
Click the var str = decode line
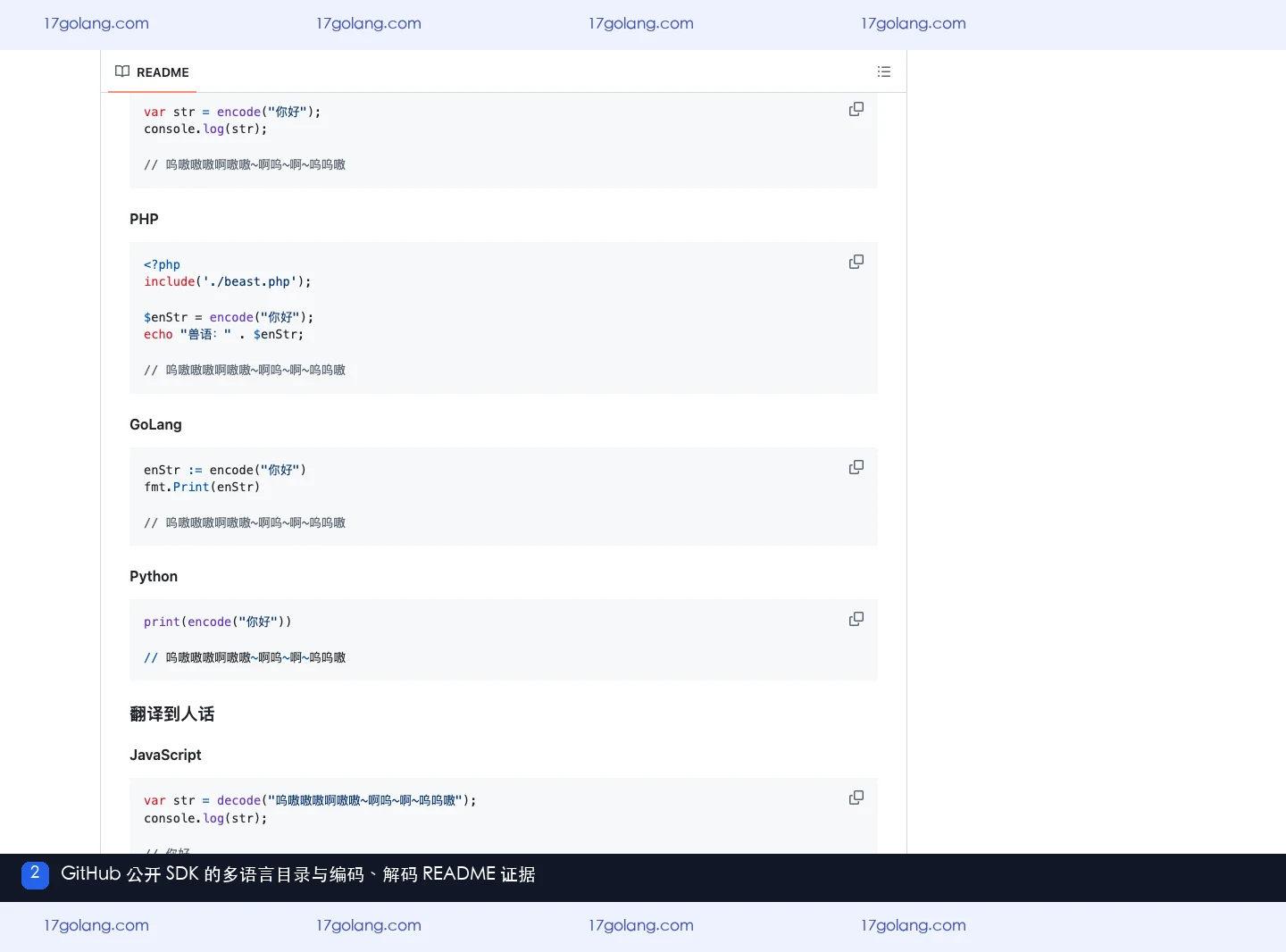coord(310,800)
